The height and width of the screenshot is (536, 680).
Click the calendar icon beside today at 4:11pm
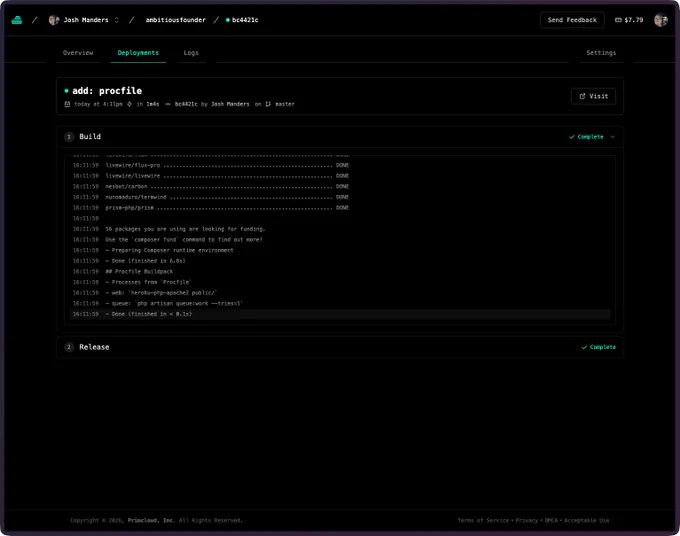click(67, 104)
